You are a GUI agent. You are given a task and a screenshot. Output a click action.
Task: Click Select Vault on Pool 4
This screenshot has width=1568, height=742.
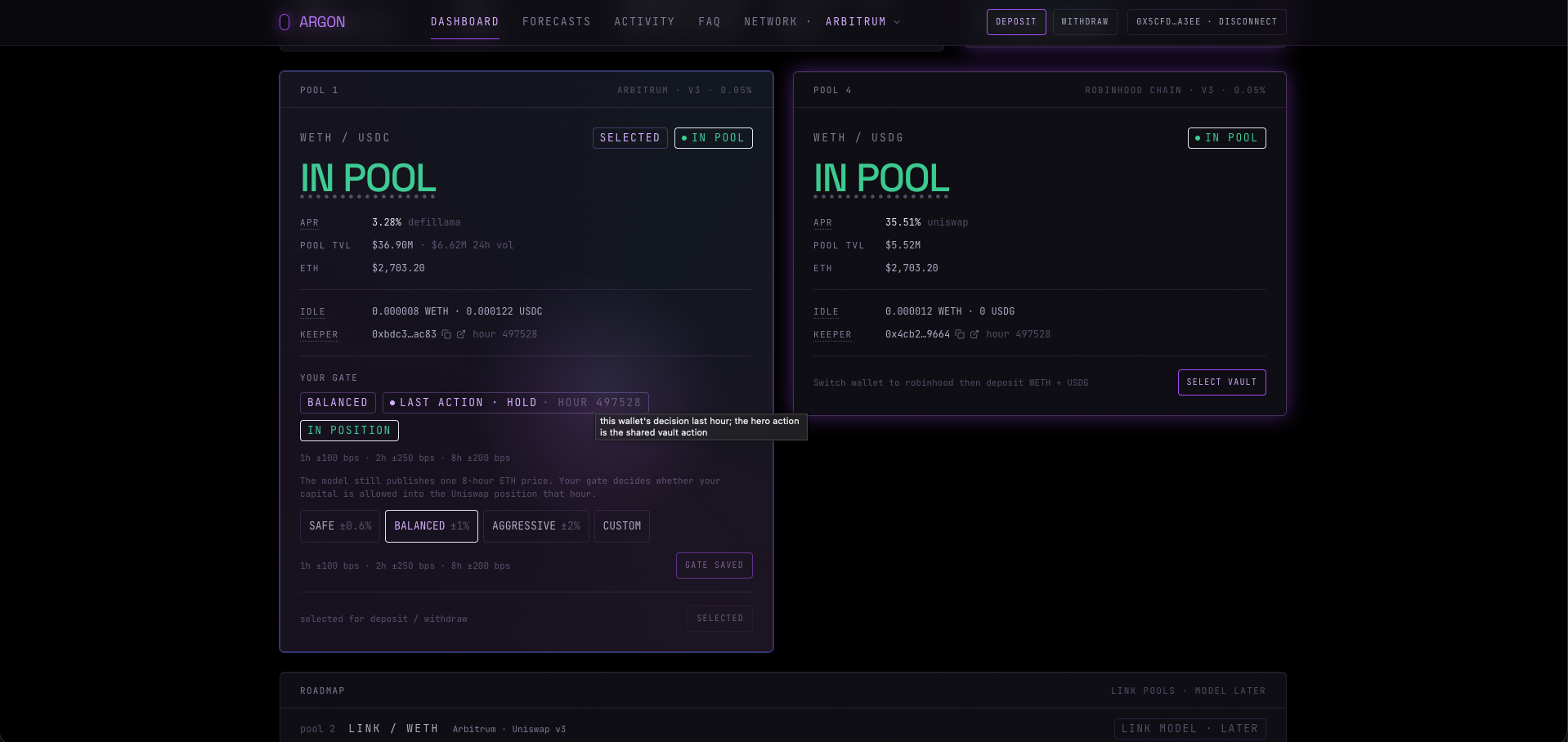click(x=1222, y=382)
